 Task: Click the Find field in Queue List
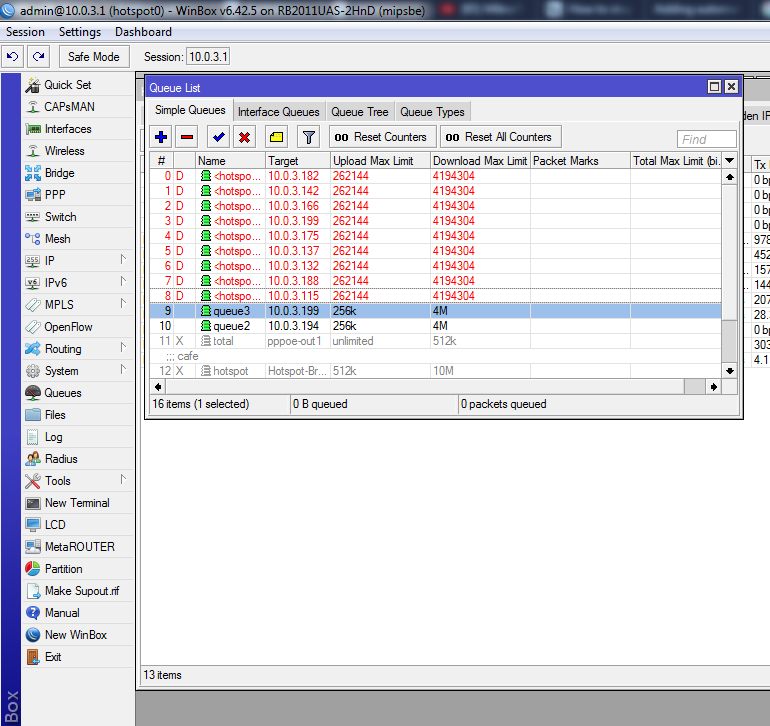point(706,140)
